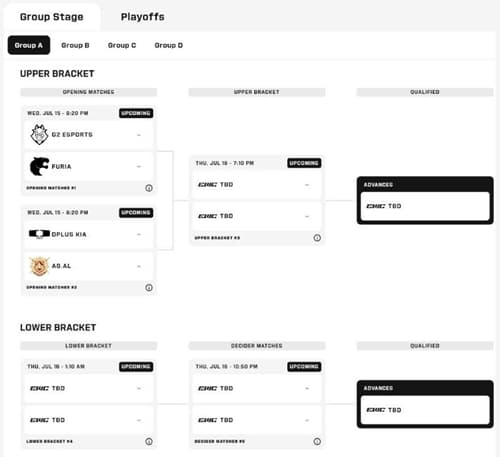This screenshot has width=500, height=457.
Task: Open the Dplus KIA team row
Action: tap(89, 234)
